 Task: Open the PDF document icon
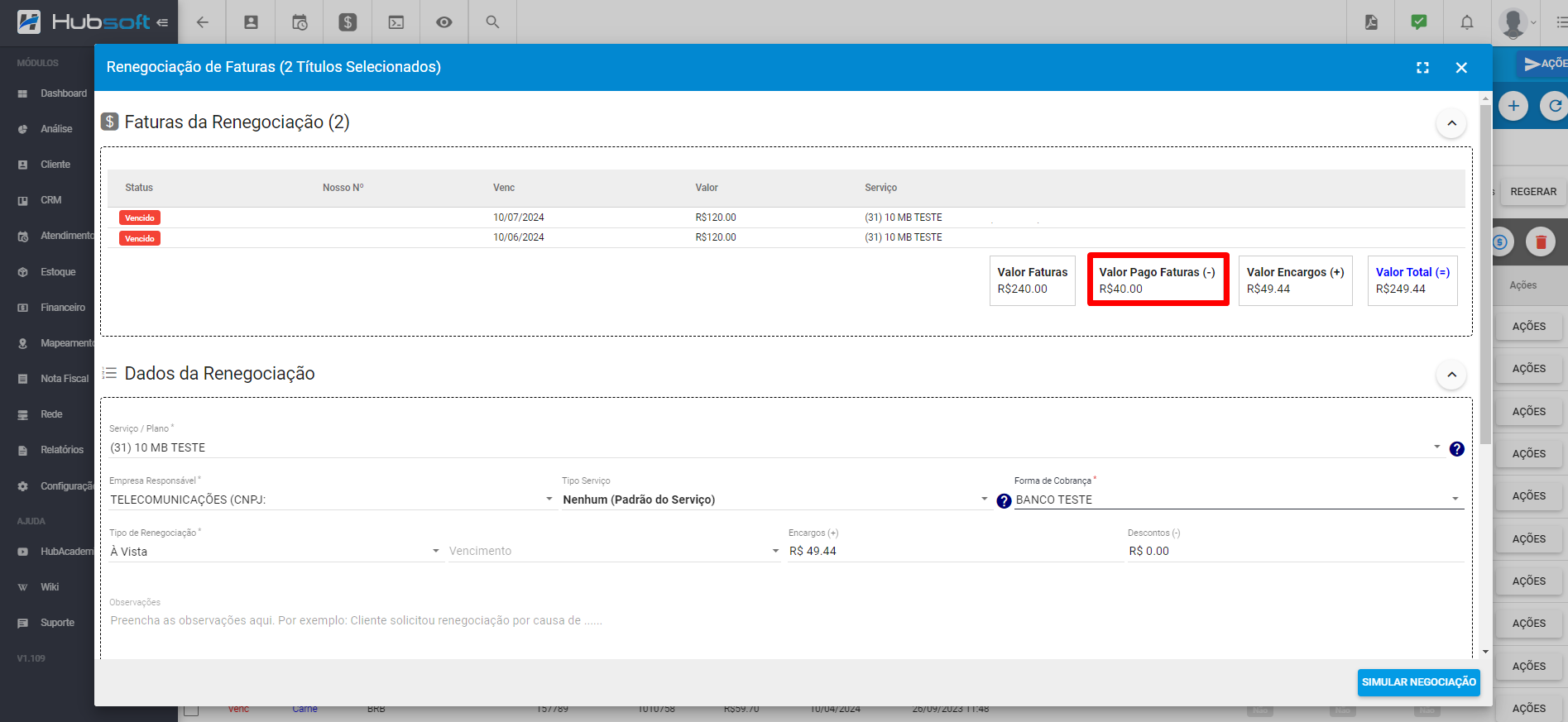1371,22
